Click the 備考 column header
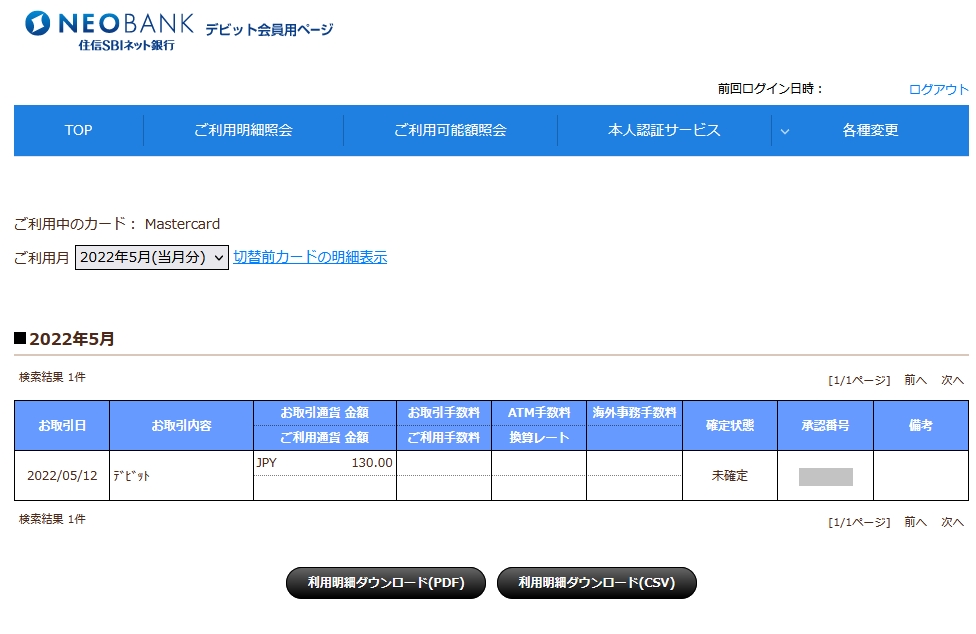 pyautogui.click(x=921, y=426)
